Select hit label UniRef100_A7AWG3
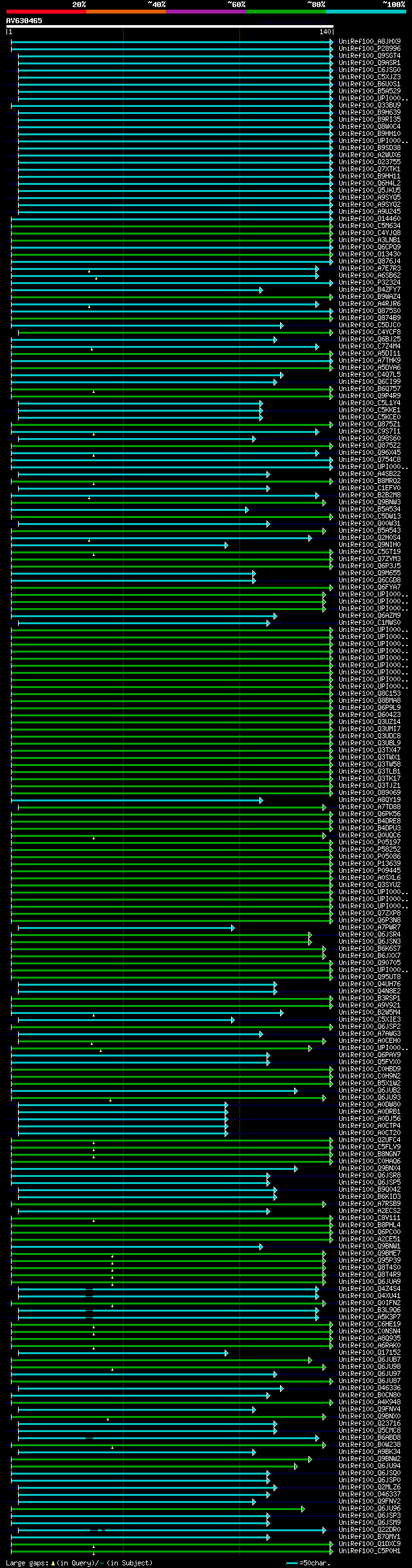Screen dimensions: 412x1568 point(370,1033)
